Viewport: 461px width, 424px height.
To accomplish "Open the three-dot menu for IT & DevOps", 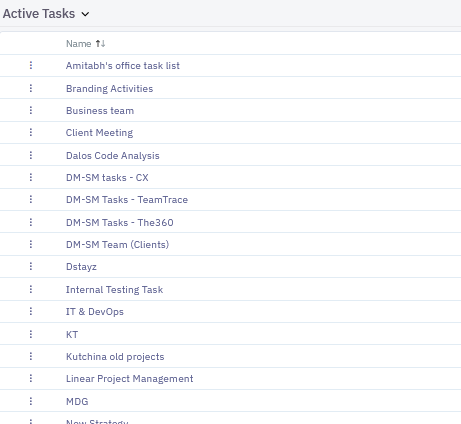I will click(x=31, y=311).
